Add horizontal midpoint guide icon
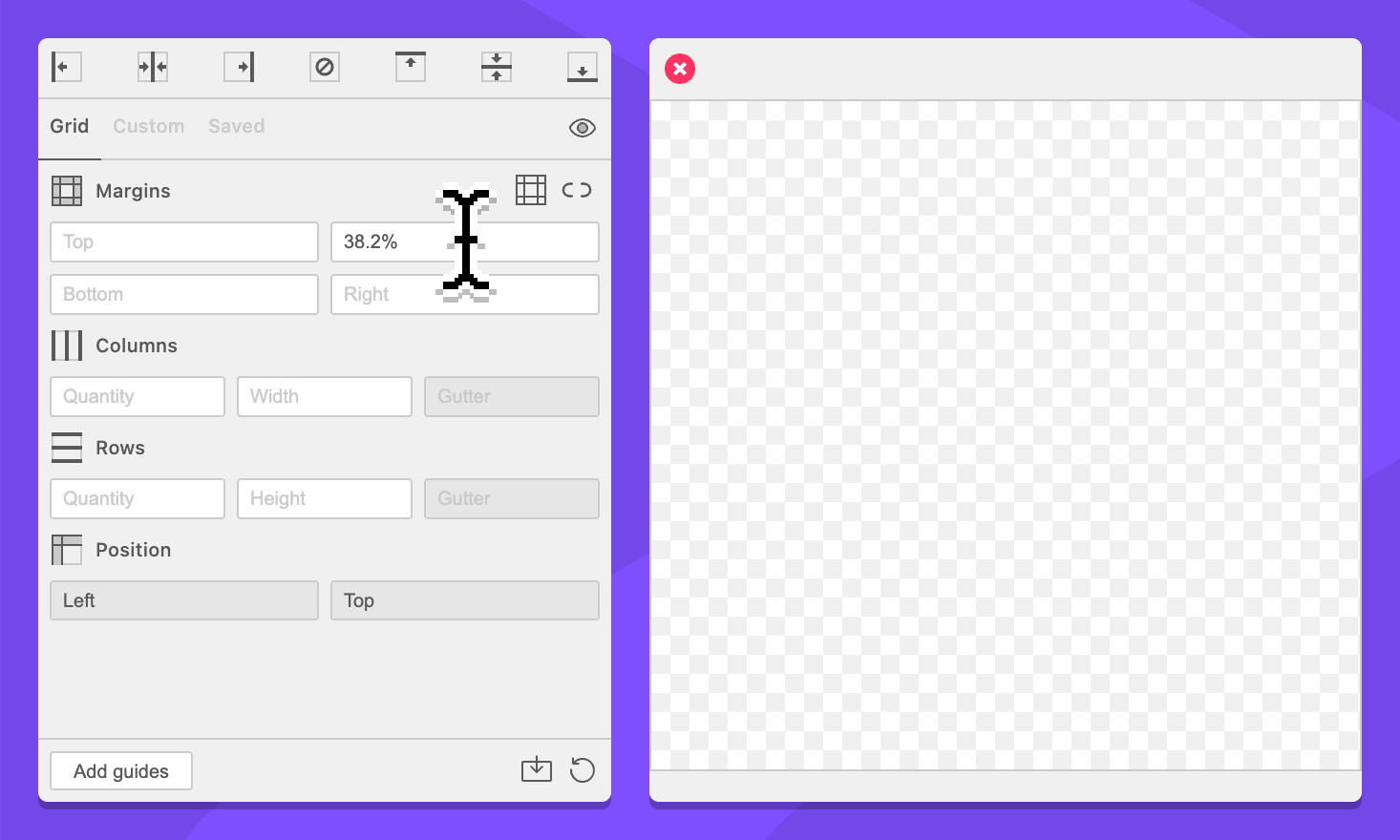The width and height of the screenshot is (1400, 840). click(x=497, y=67)
